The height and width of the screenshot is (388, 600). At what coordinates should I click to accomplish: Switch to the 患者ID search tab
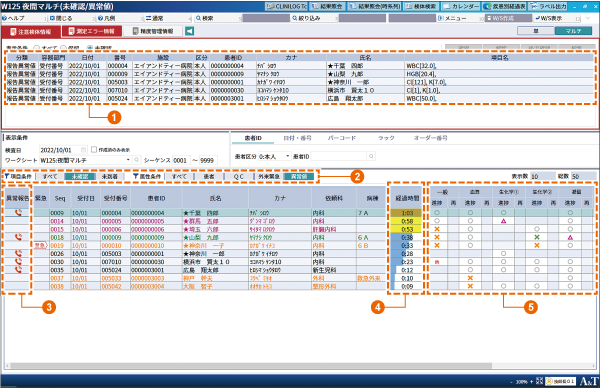[253, 138]
